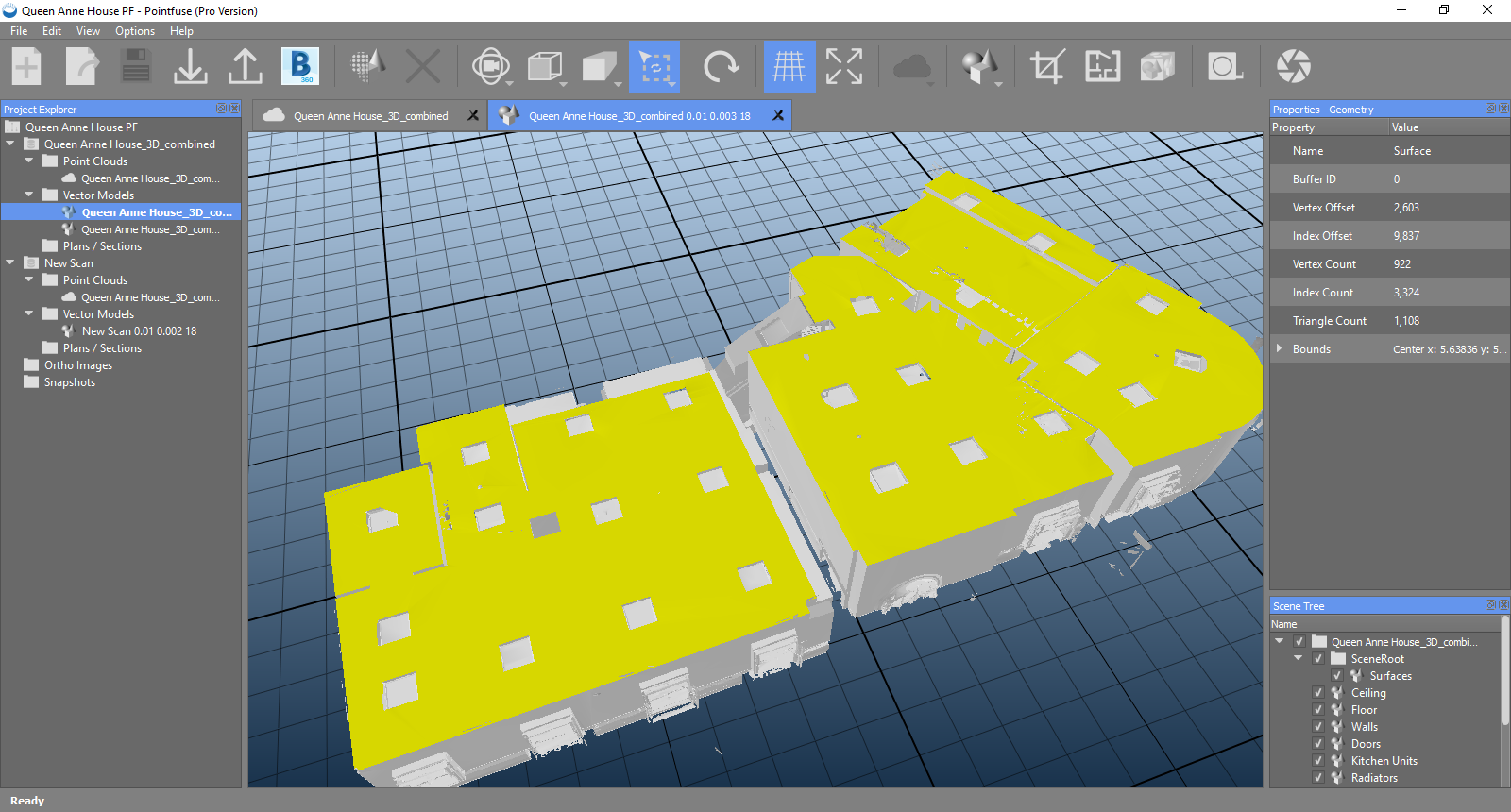Uncheck the Radiators checkbox in Scene Tree
The width and height of the screenshot is (1511, 812).
pyautogui.click(x=1318, y=778)
